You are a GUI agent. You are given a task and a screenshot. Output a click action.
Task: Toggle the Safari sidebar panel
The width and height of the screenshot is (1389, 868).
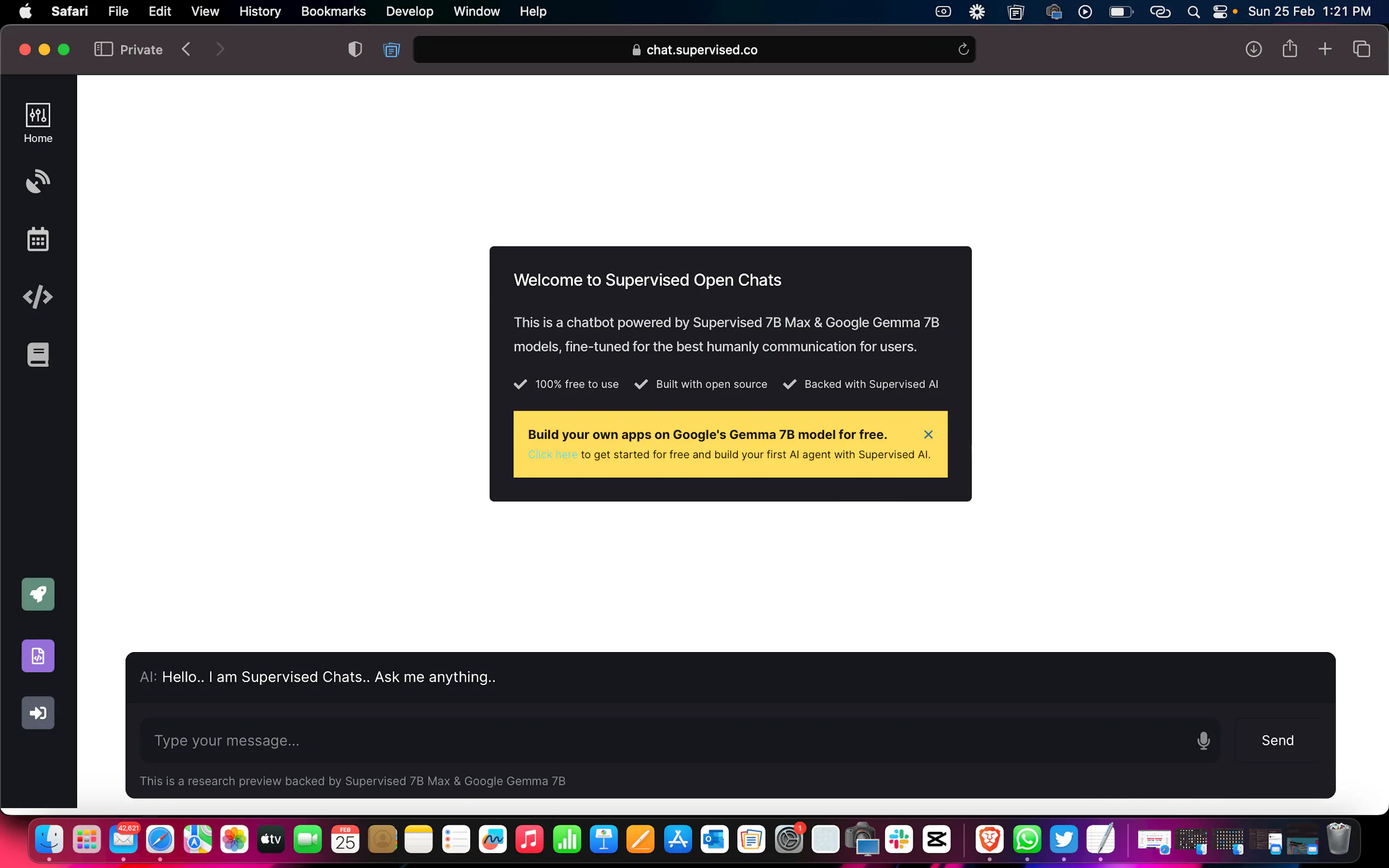(x=103, y=49)
